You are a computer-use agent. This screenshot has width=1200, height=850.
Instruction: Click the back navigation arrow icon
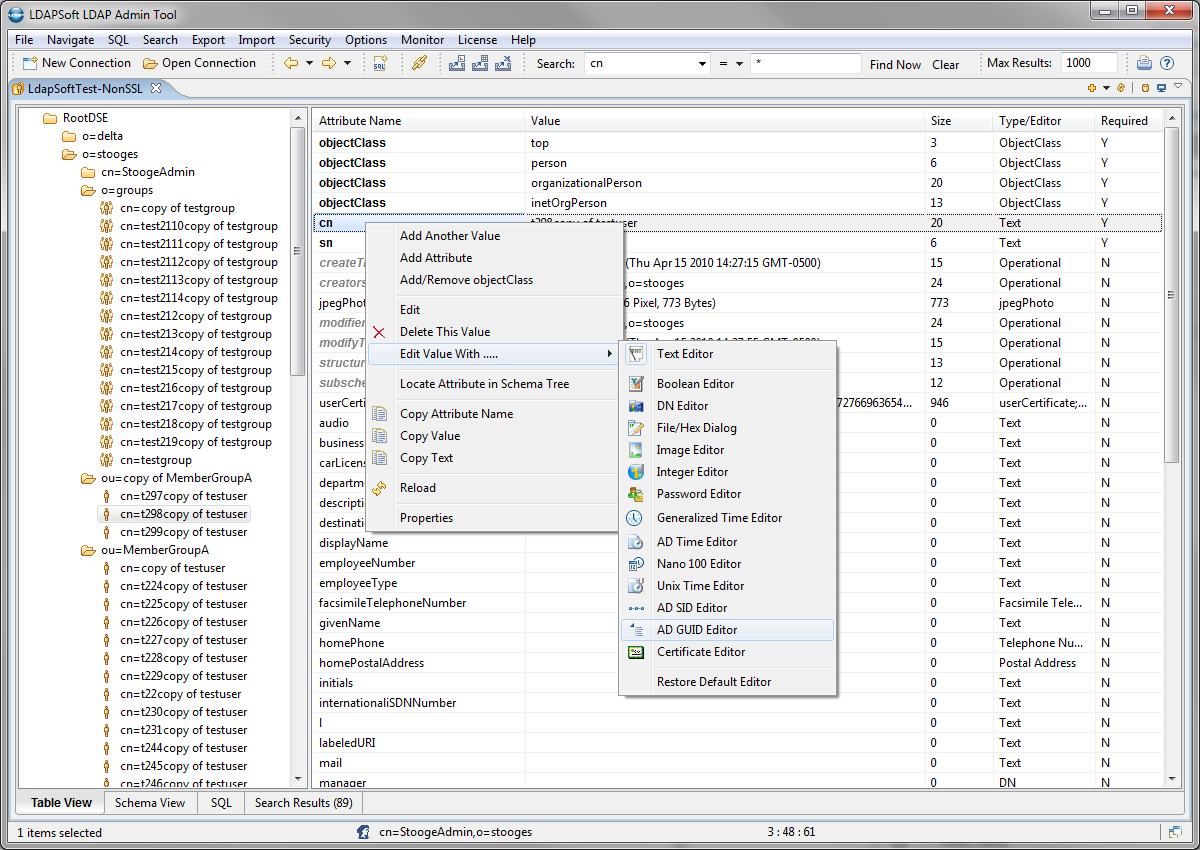point(291,63)
